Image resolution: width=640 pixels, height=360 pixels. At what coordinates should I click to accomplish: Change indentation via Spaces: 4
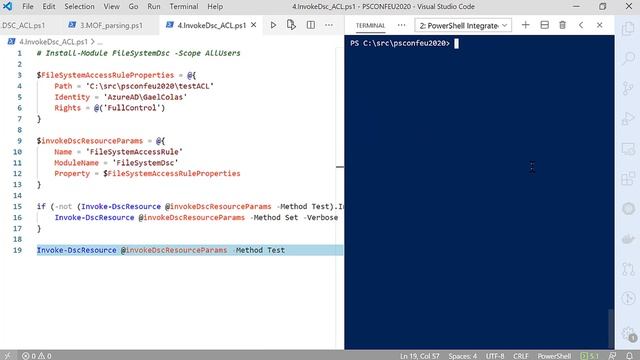(x=462, y=356)
